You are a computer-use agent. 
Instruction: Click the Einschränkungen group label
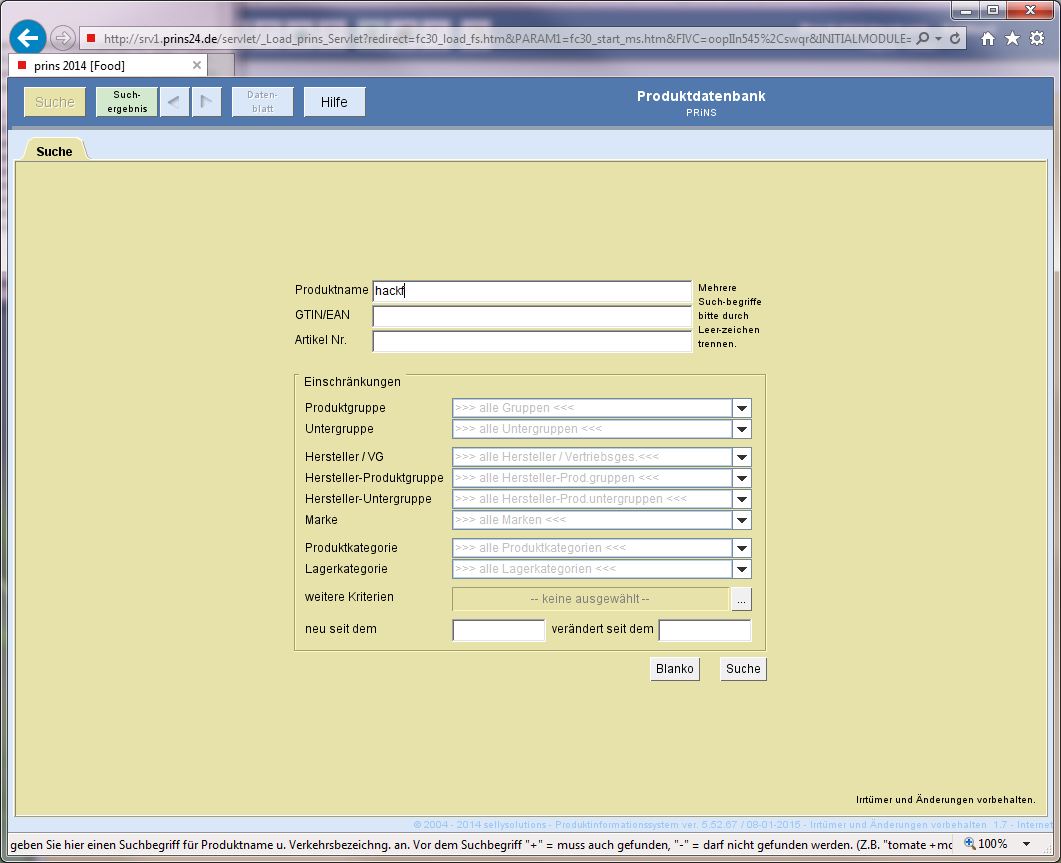pyautogui.click(x=352, y=382)
